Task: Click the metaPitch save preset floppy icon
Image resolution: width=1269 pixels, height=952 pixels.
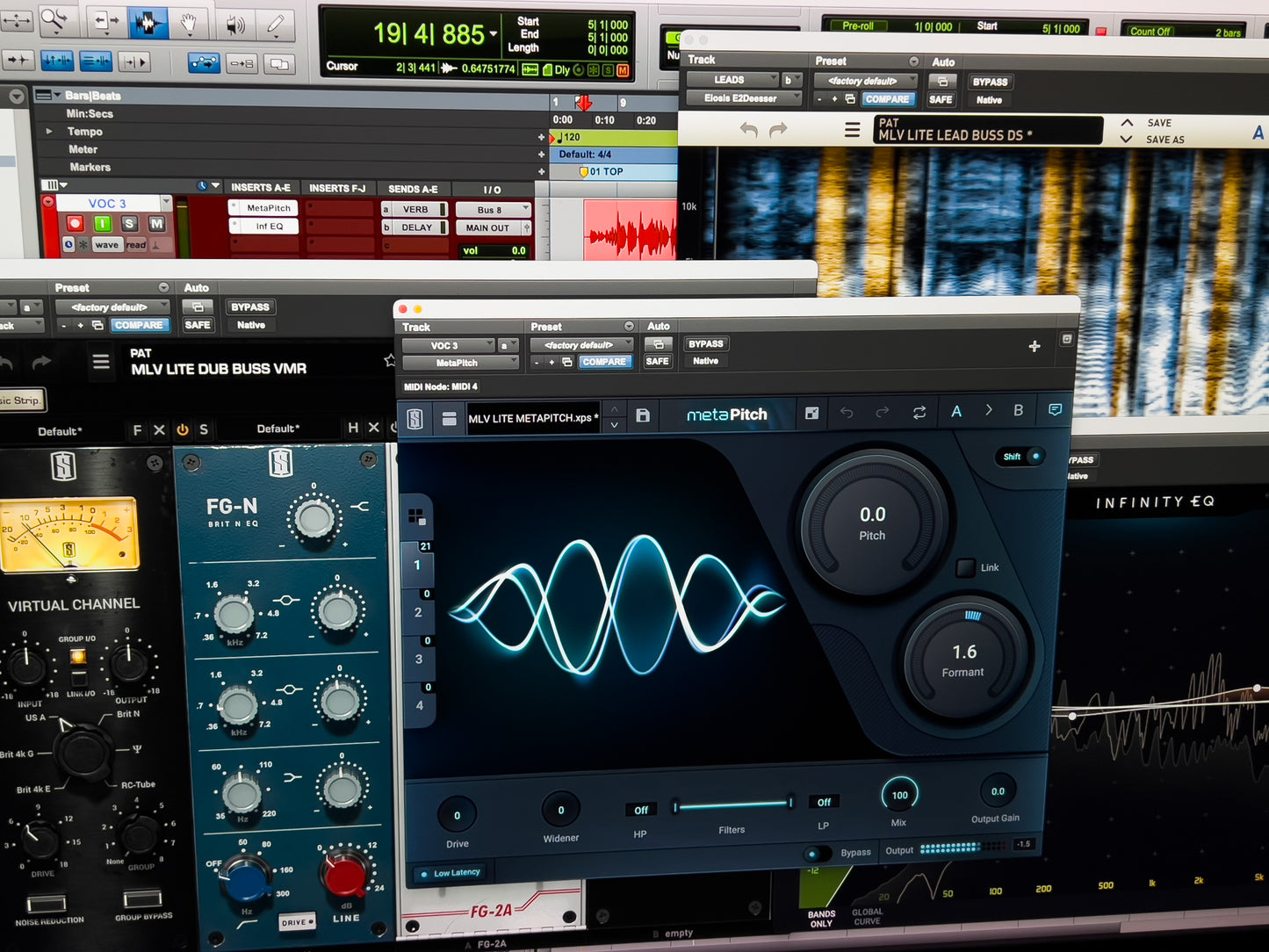Action: (643, 415)
